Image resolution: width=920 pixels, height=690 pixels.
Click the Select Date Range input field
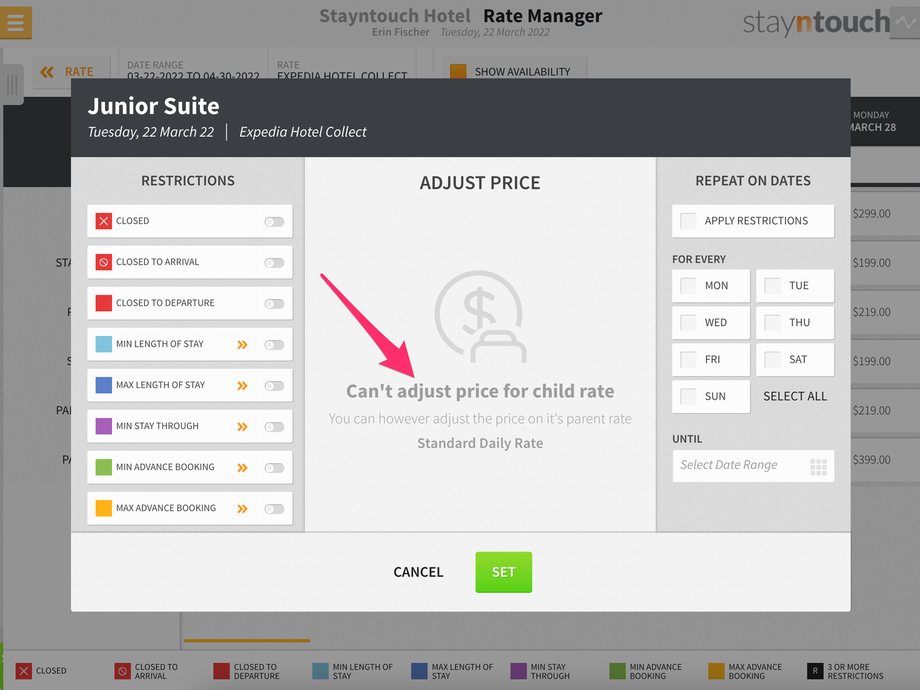753,466
